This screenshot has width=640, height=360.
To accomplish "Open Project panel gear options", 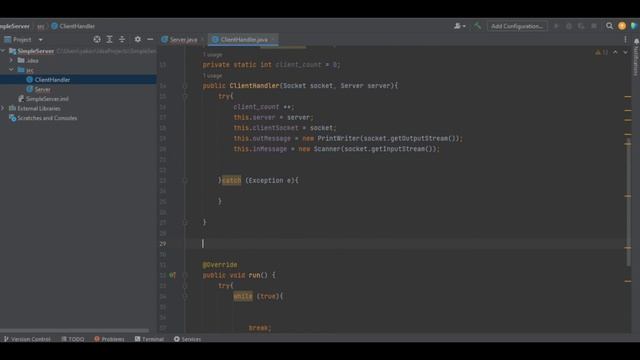I will (138, 39).
